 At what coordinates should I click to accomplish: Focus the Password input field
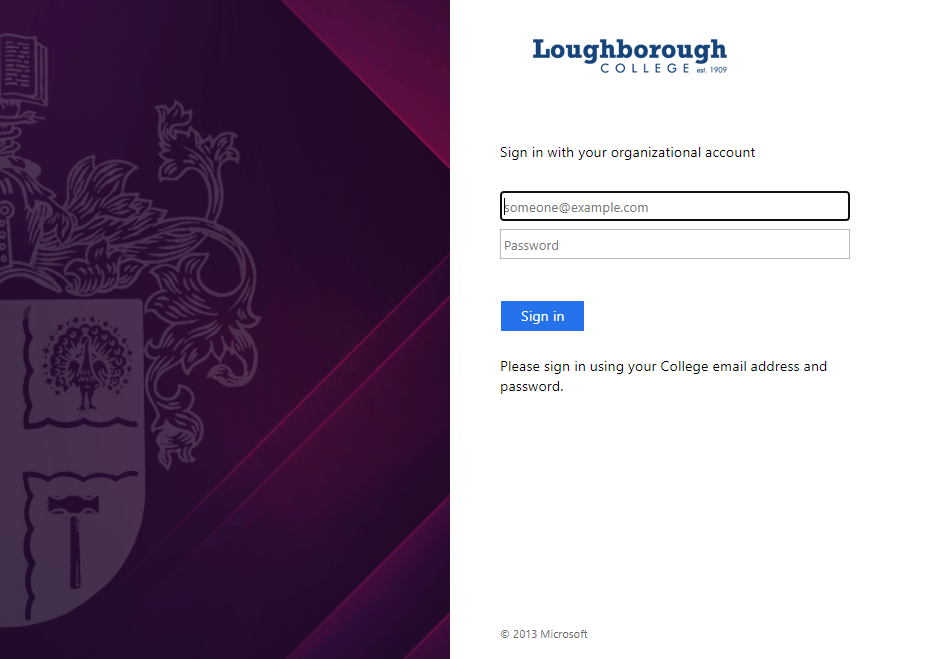click(x=675, y=244)
